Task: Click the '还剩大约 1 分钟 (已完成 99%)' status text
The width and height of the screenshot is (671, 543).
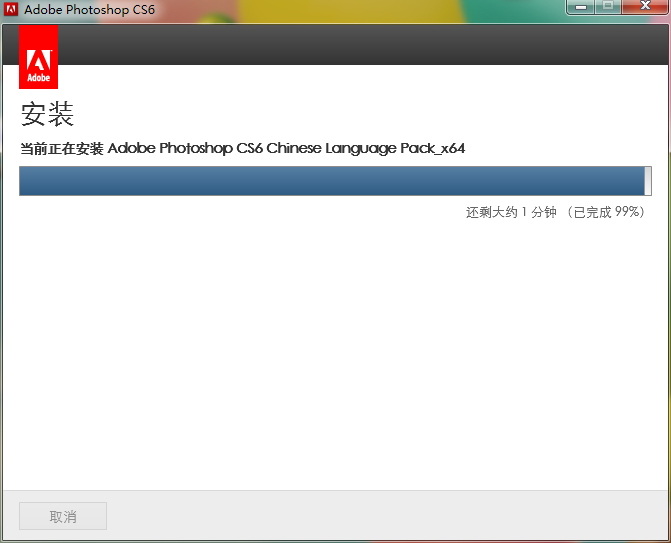Action: point(555,212)
